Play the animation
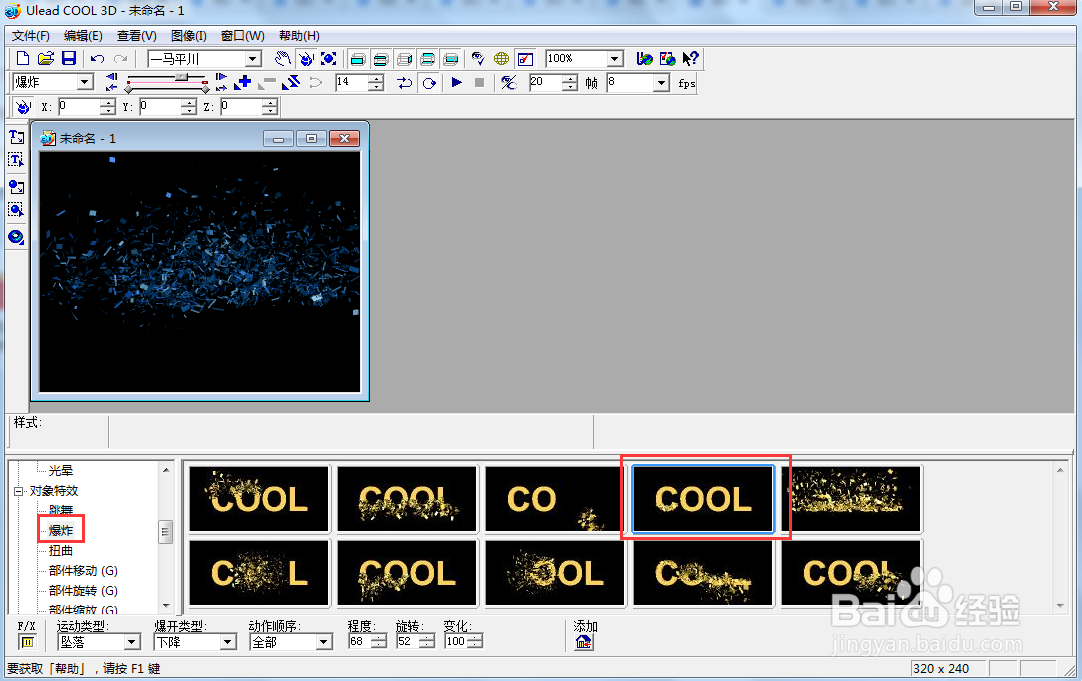The image size is (1082, 681). (456, 83)
